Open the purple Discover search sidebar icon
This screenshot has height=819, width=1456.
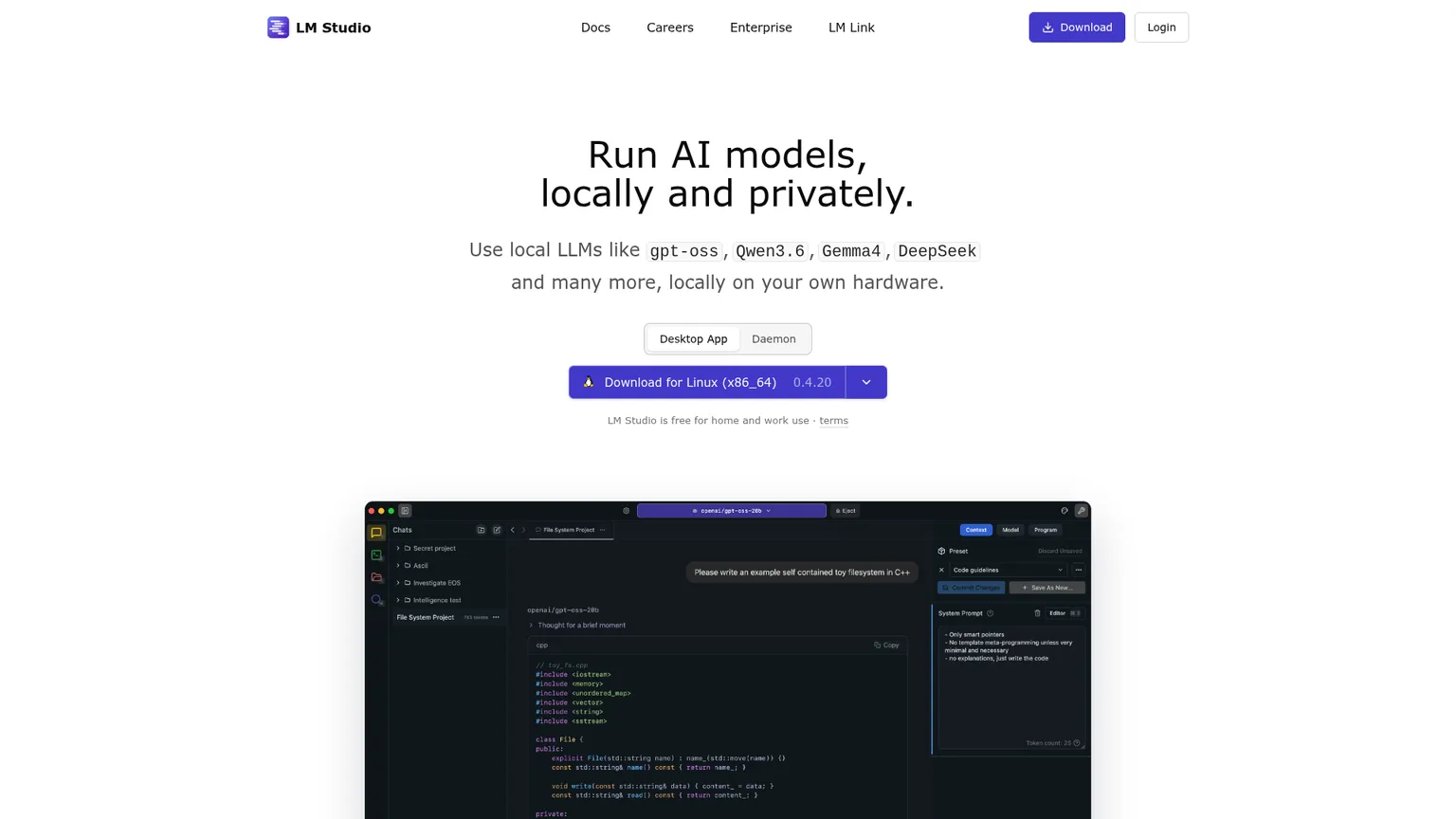coord(376,600)
